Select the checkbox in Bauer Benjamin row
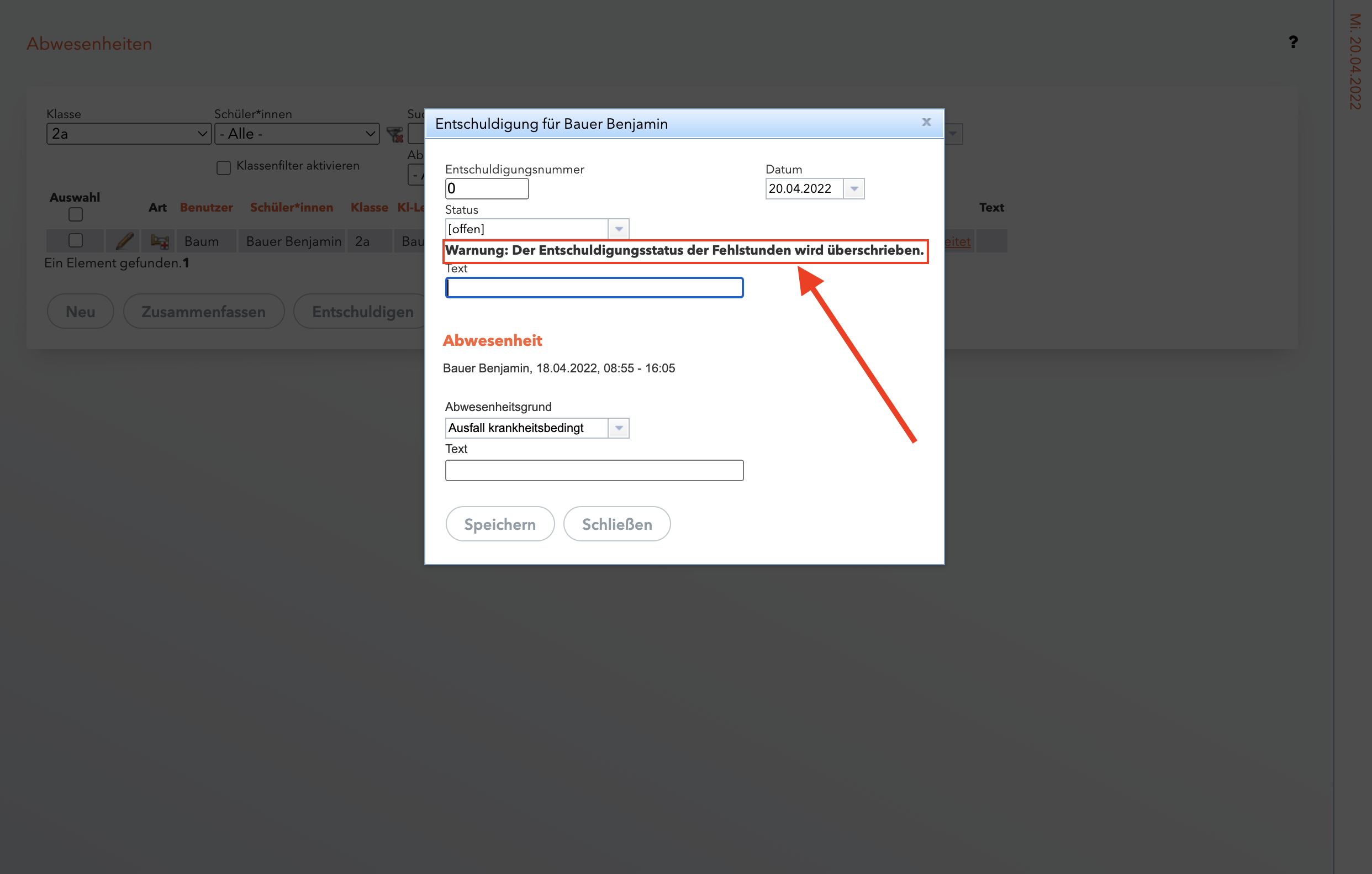The height and width of the screenshot is (874, 1372). [75, 240]
